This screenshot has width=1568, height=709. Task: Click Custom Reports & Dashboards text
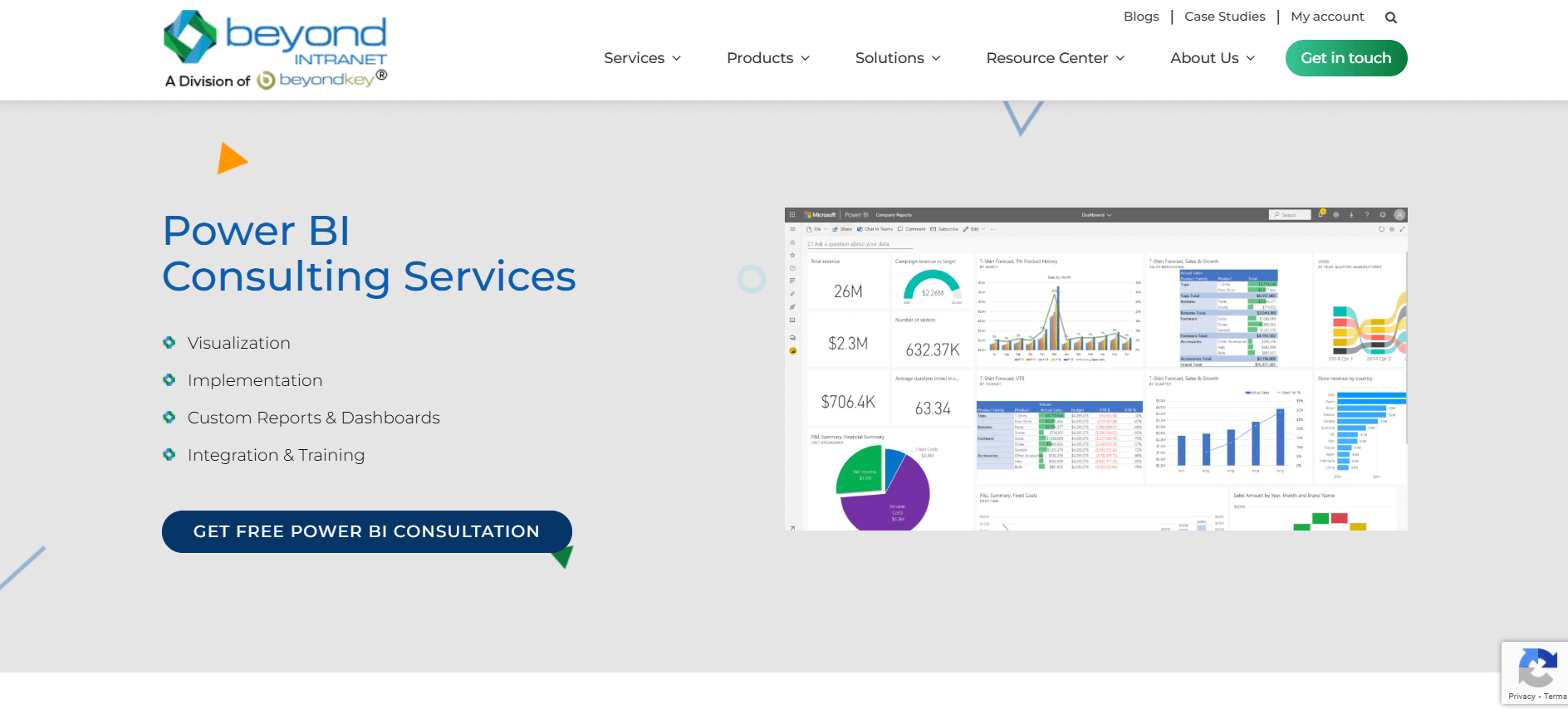pos(314,418)
